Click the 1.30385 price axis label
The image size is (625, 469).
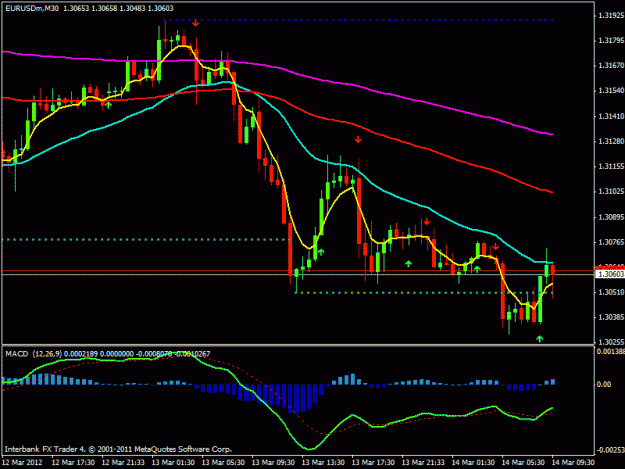pyautogui.click(x=611, y=317)
